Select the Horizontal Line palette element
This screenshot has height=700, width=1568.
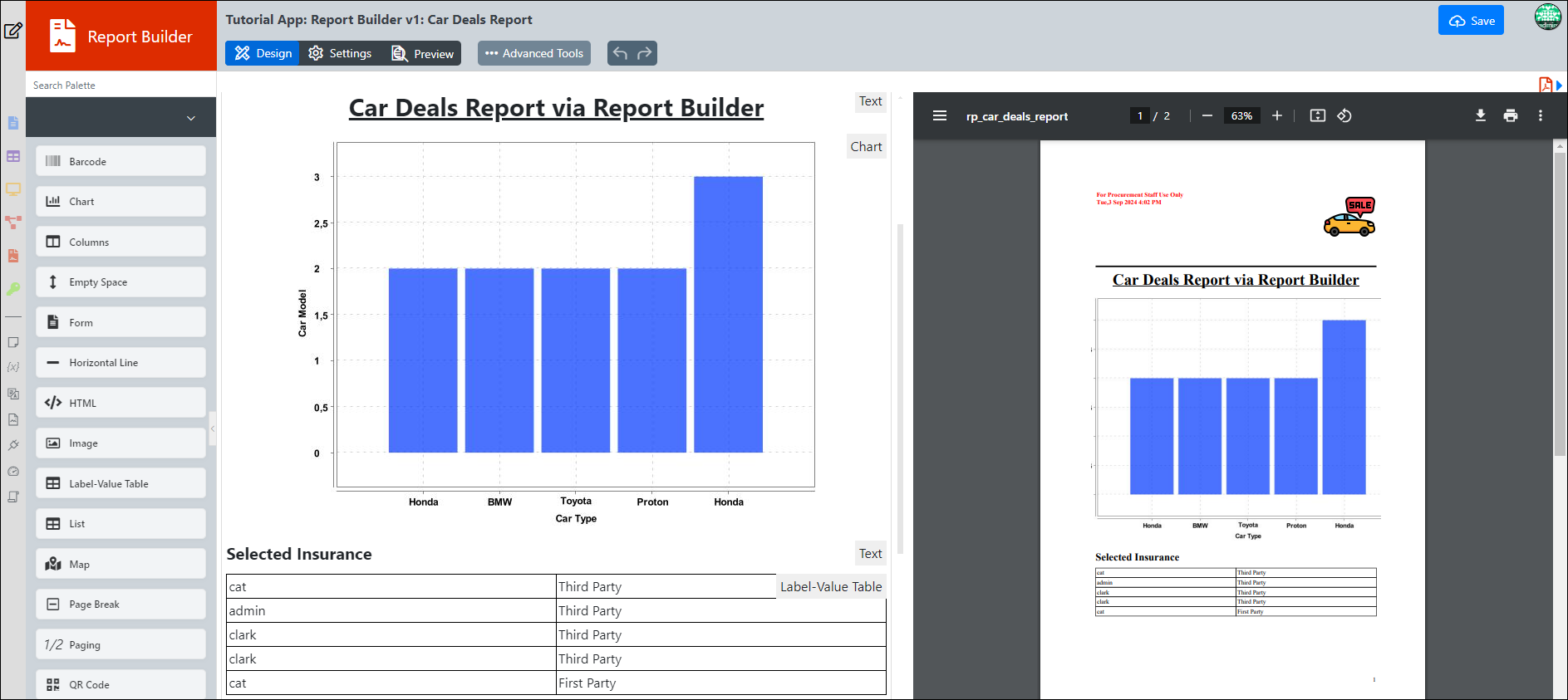[x=120, y=363]
